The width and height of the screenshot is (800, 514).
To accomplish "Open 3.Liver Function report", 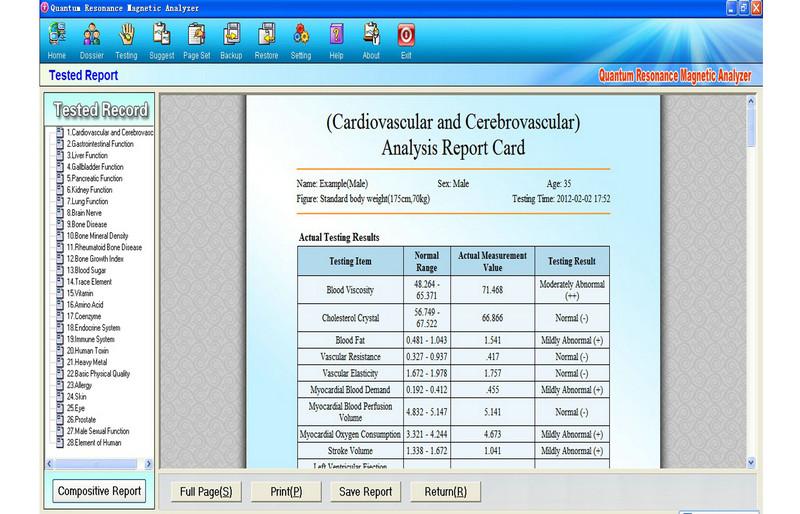I will [87, 155].
